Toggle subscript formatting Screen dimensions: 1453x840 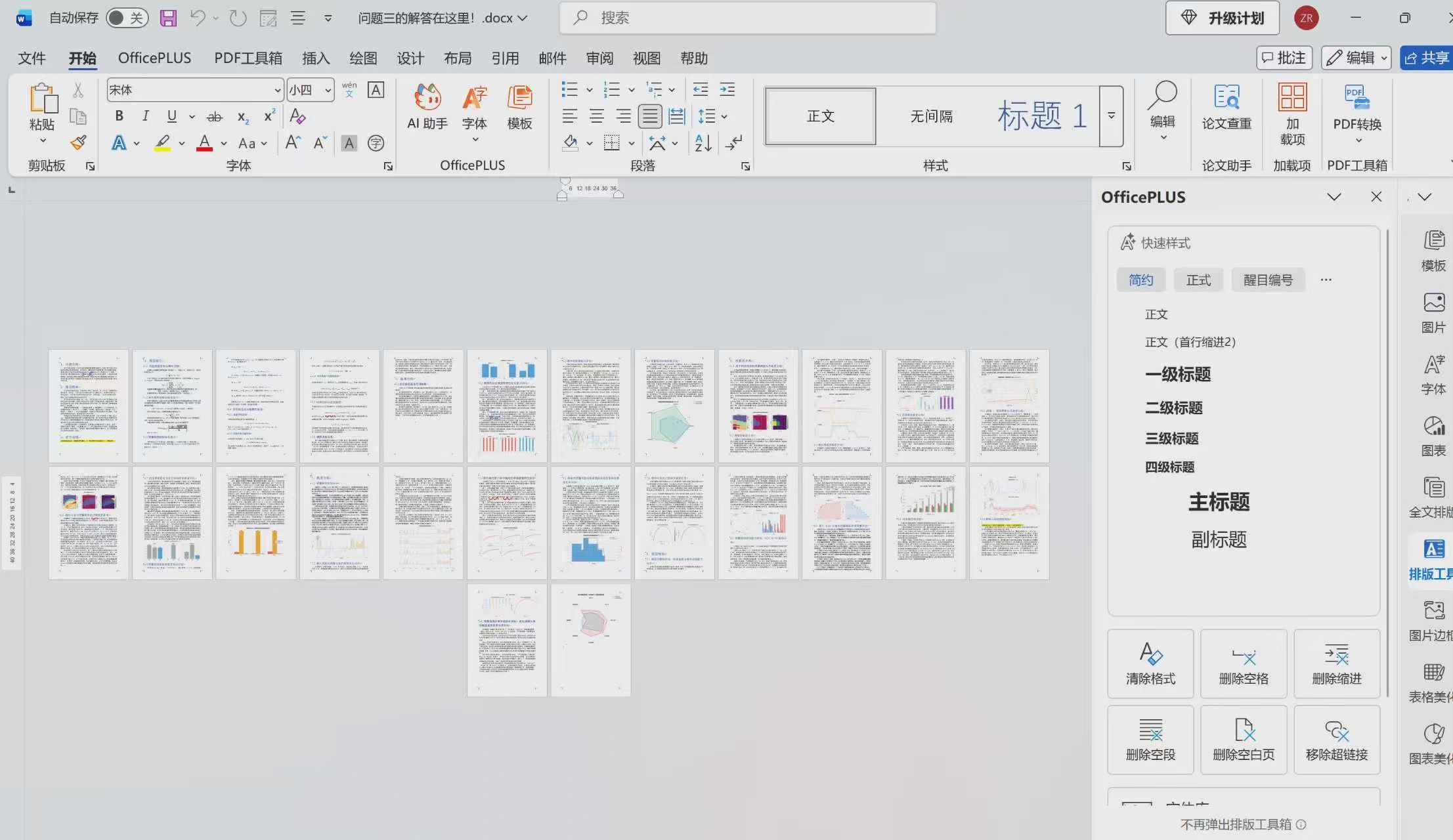click(x=243, y=117)
